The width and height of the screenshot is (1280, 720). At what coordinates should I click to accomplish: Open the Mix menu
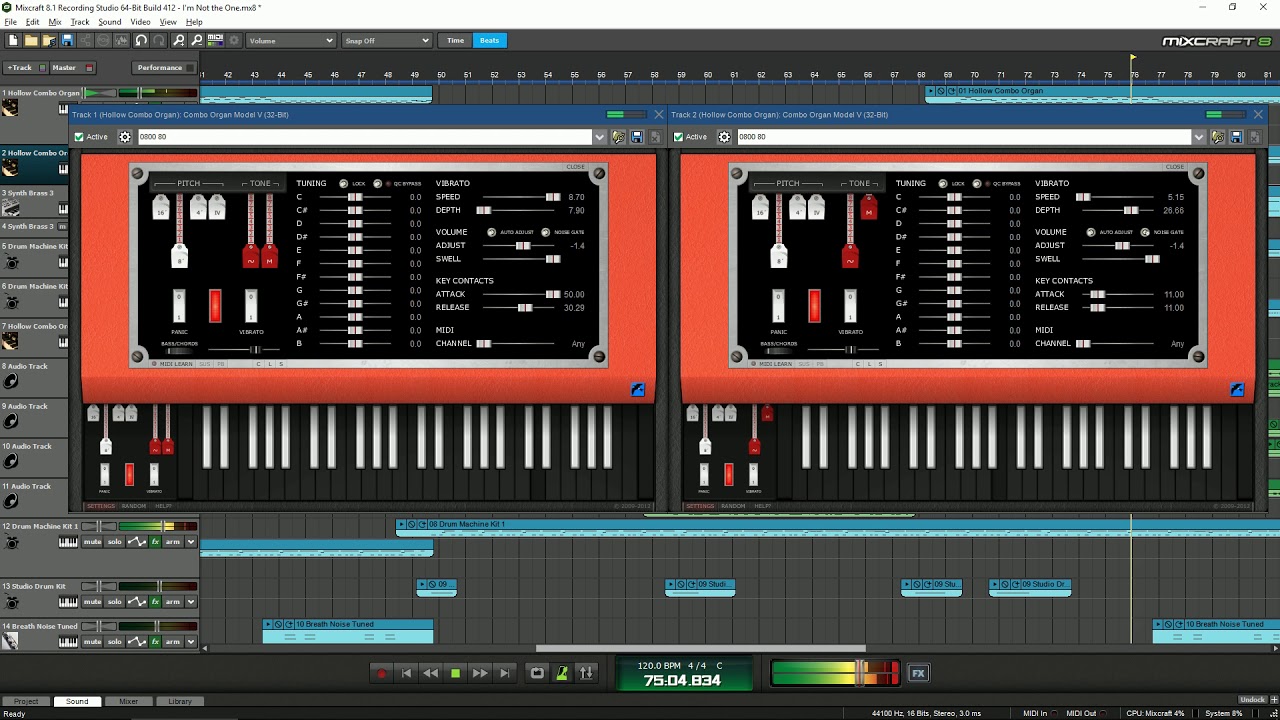coord(55,22)
